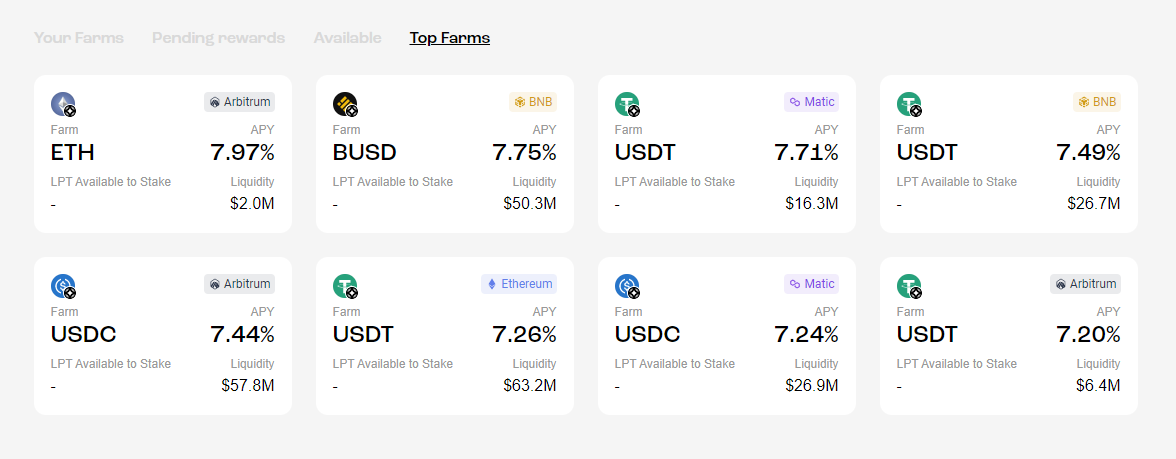
Task: Open the BUSD farm card with 7.75% APY
Action: (x=444, y=154)
